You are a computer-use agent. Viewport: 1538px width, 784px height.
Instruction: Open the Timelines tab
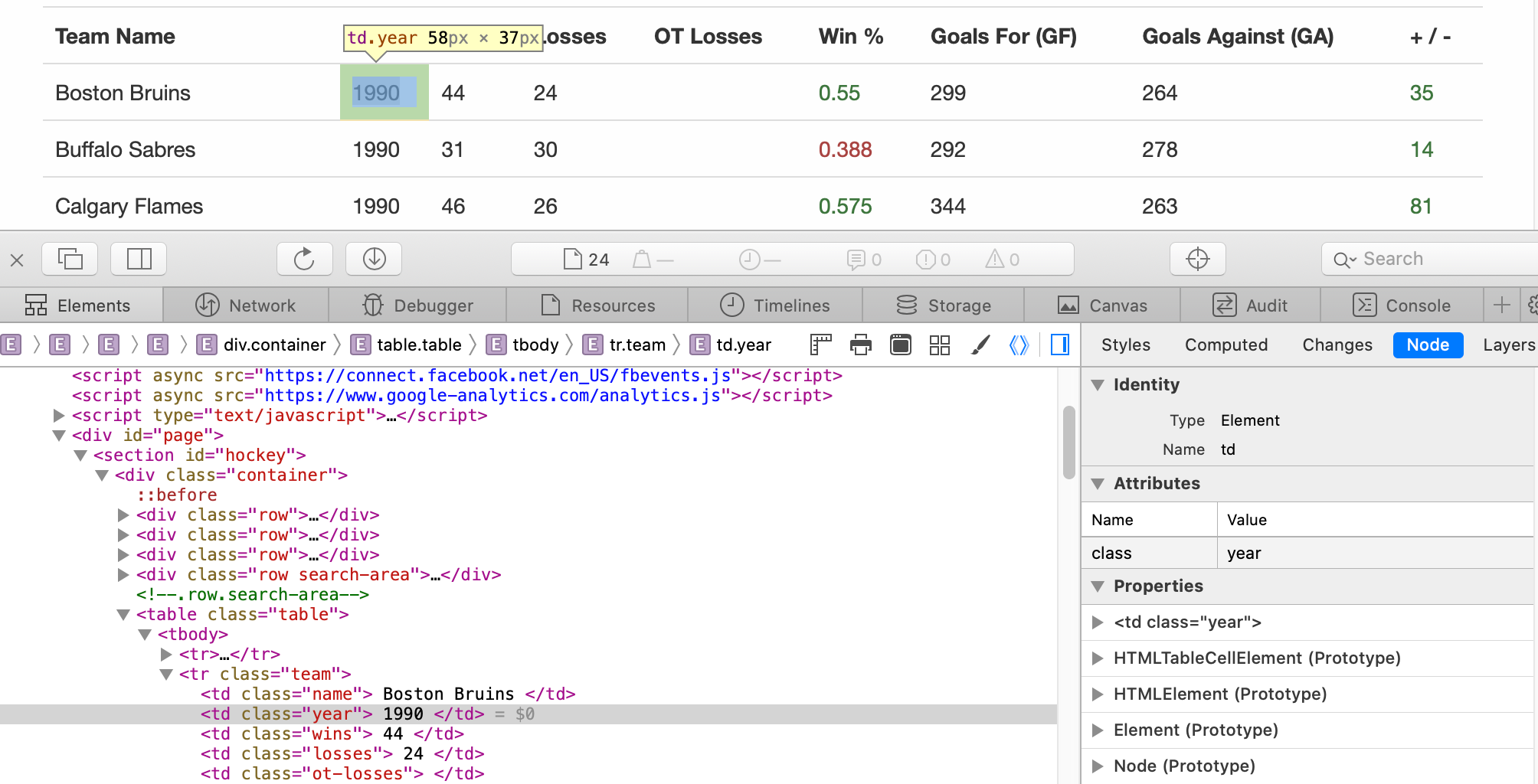pyautogui.click(x=775, y=305)
